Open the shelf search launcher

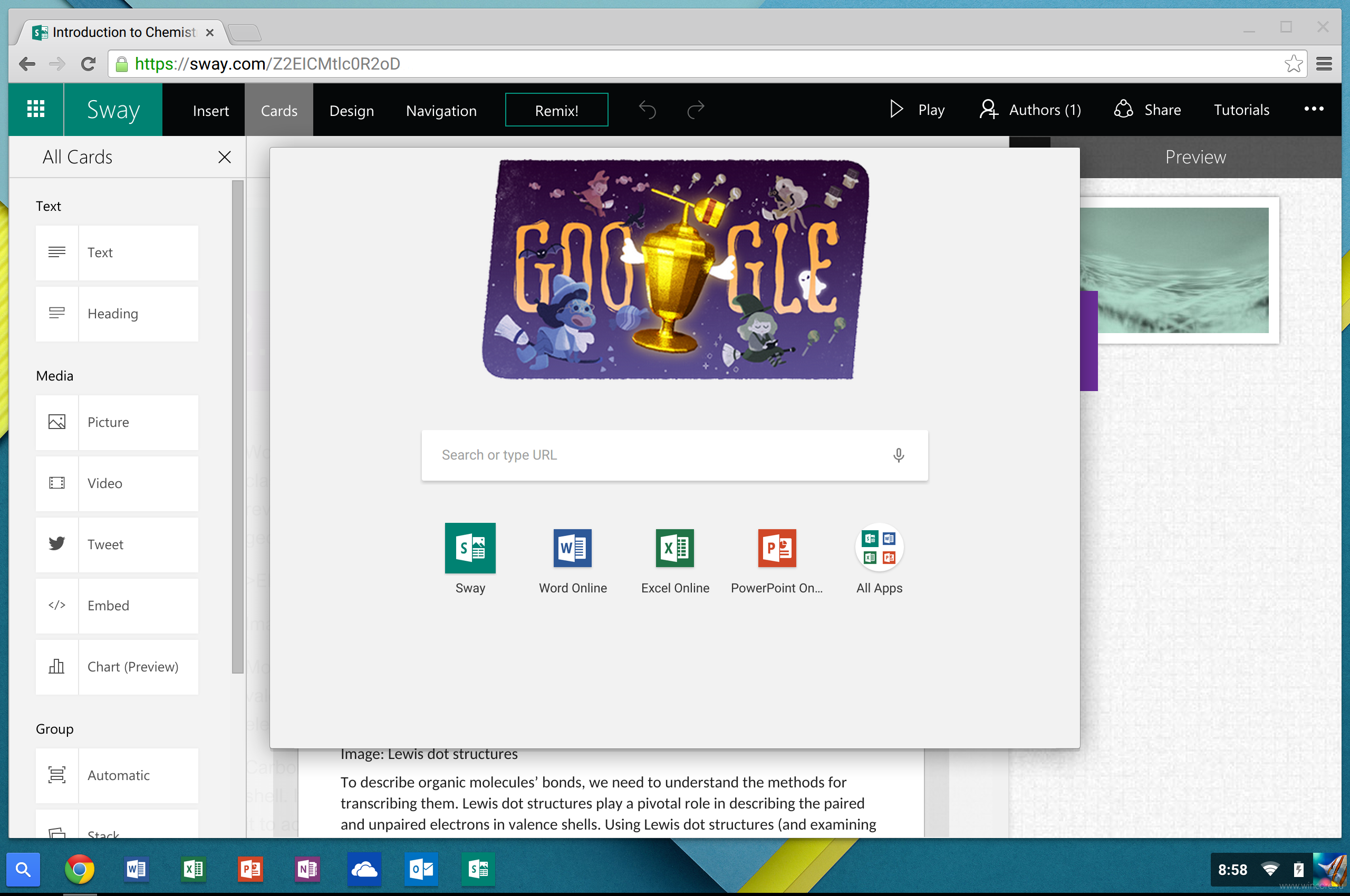[23, 869]
